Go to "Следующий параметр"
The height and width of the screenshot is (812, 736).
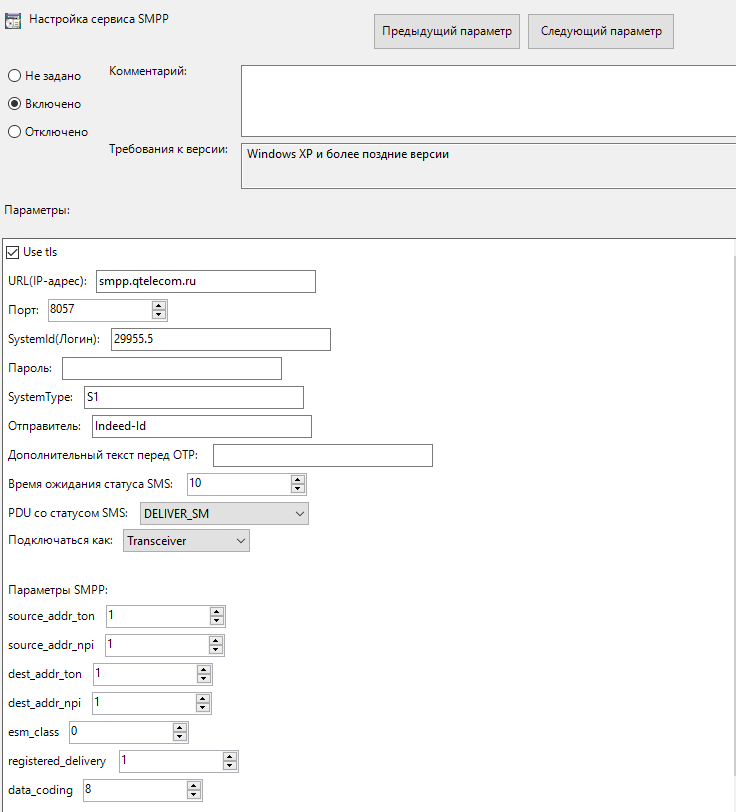point(601,31)
